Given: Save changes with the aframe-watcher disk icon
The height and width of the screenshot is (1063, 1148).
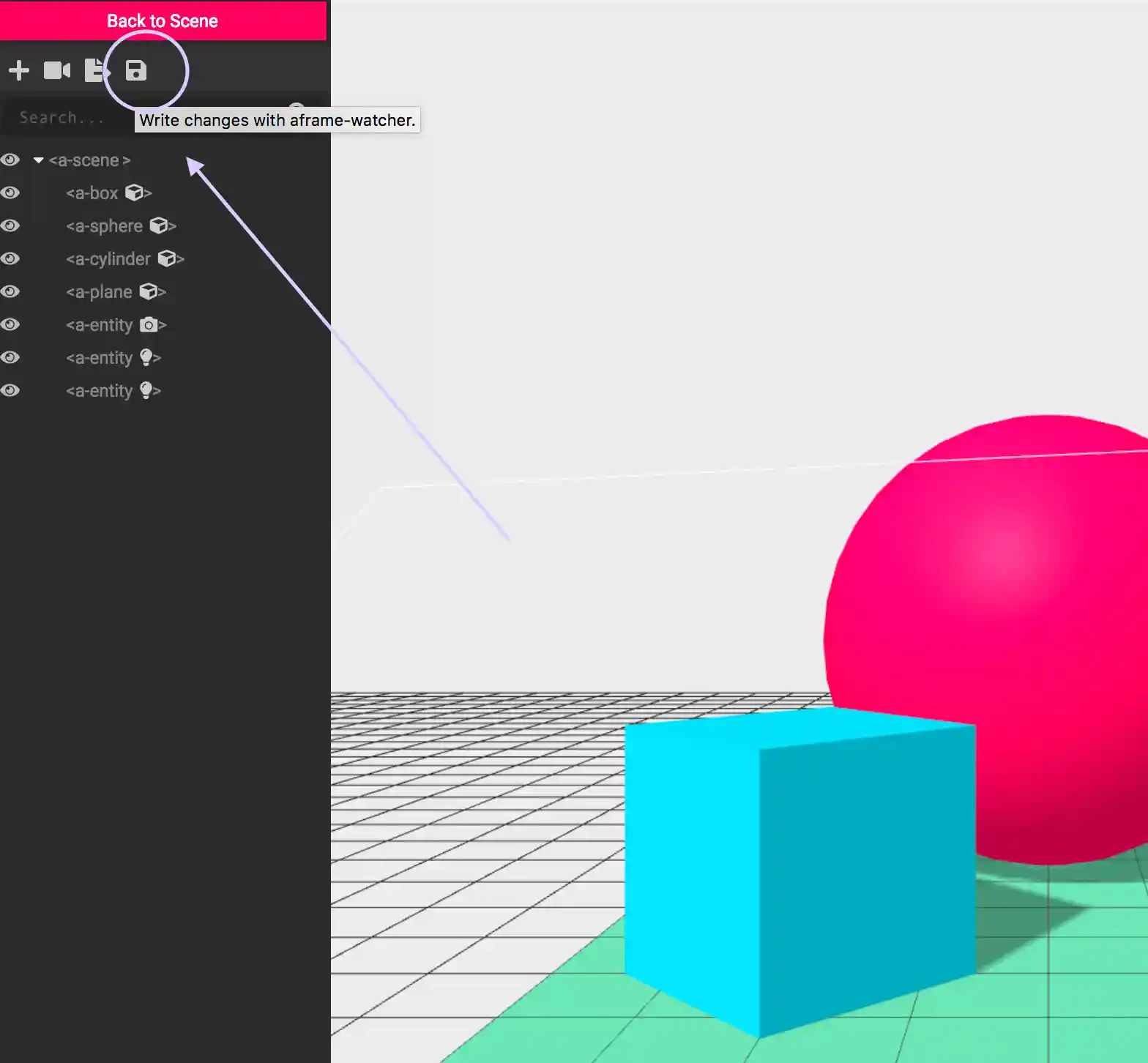Looking at the screenshot, I should 136,70.
